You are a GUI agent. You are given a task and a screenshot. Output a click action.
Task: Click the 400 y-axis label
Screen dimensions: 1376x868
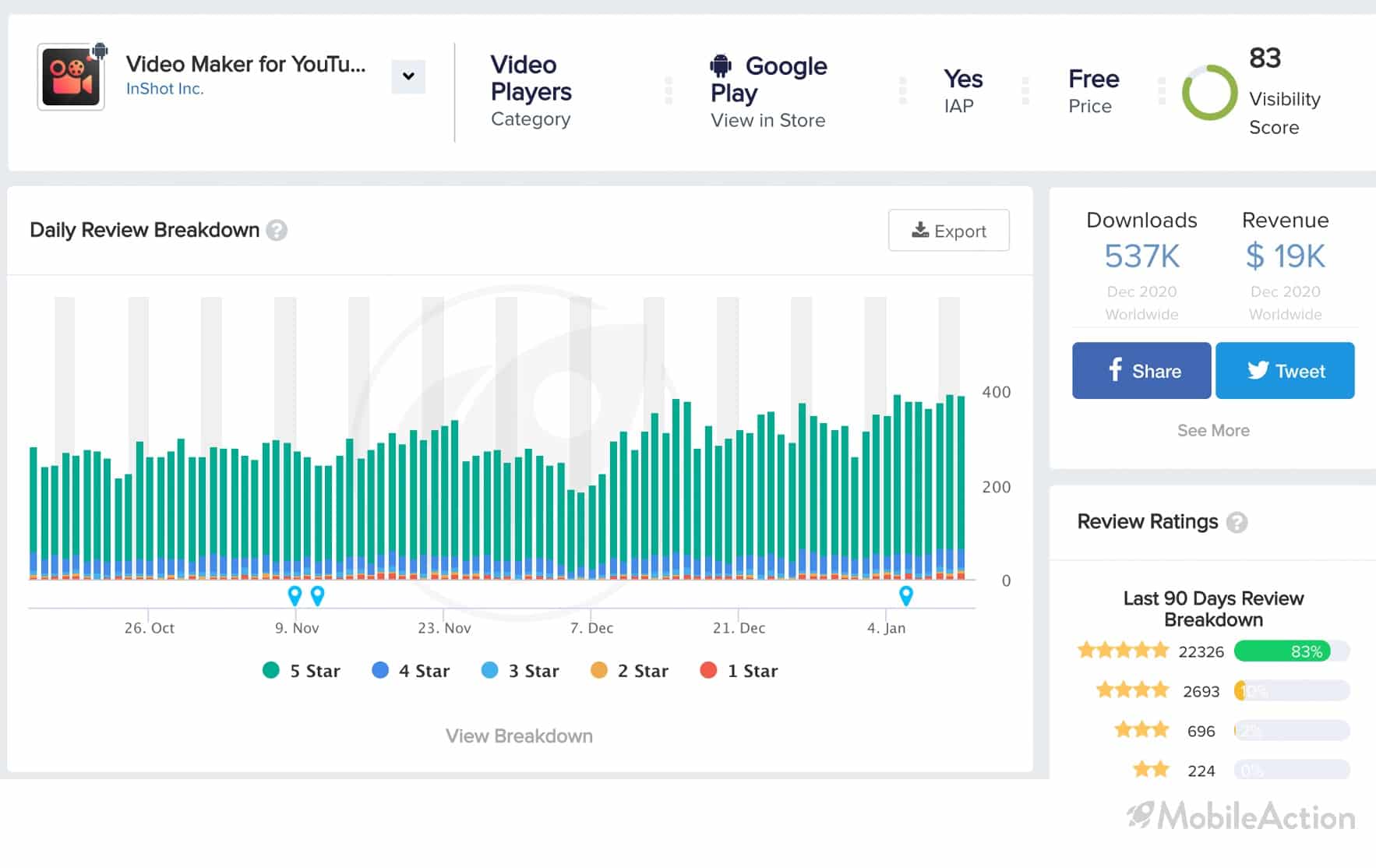996,392
